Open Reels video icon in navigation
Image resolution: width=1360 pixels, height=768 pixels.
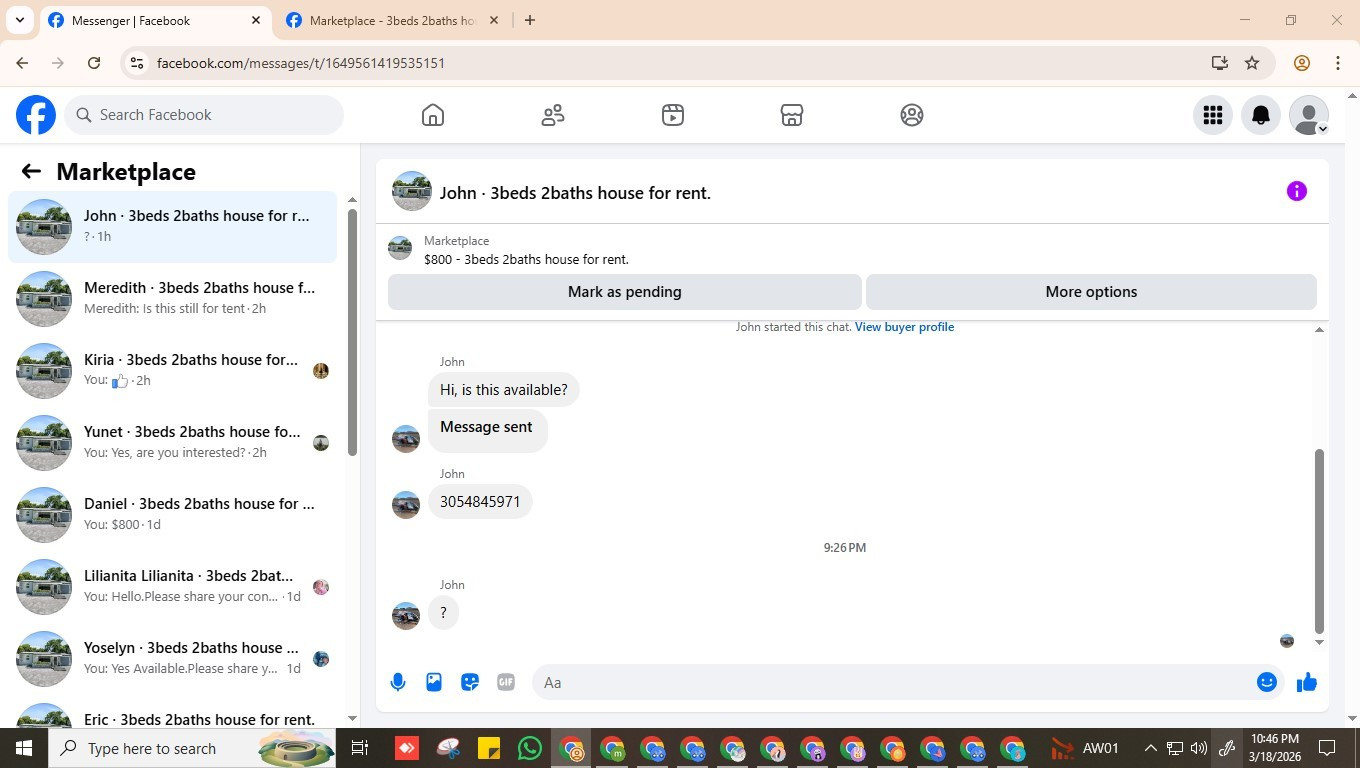(x=673, y=115)
